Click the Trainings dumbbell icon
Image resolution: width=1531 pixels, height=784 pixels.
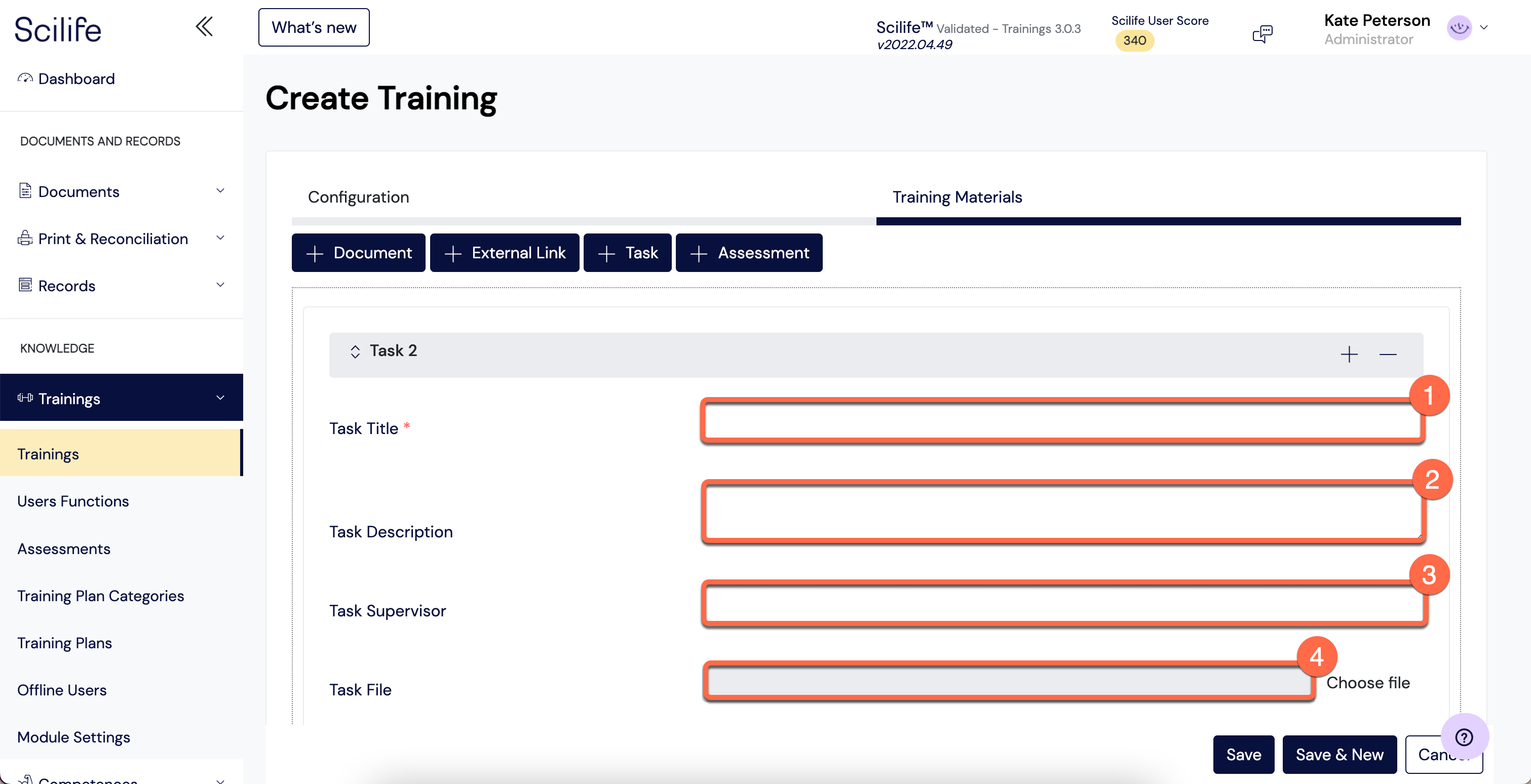[x=25, y=398]
